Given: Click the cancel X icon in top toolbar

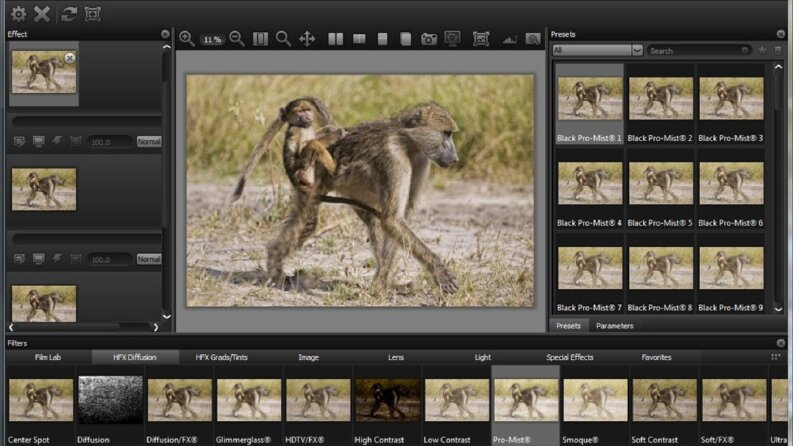Looking at the screenshot, I should (42, 14).
